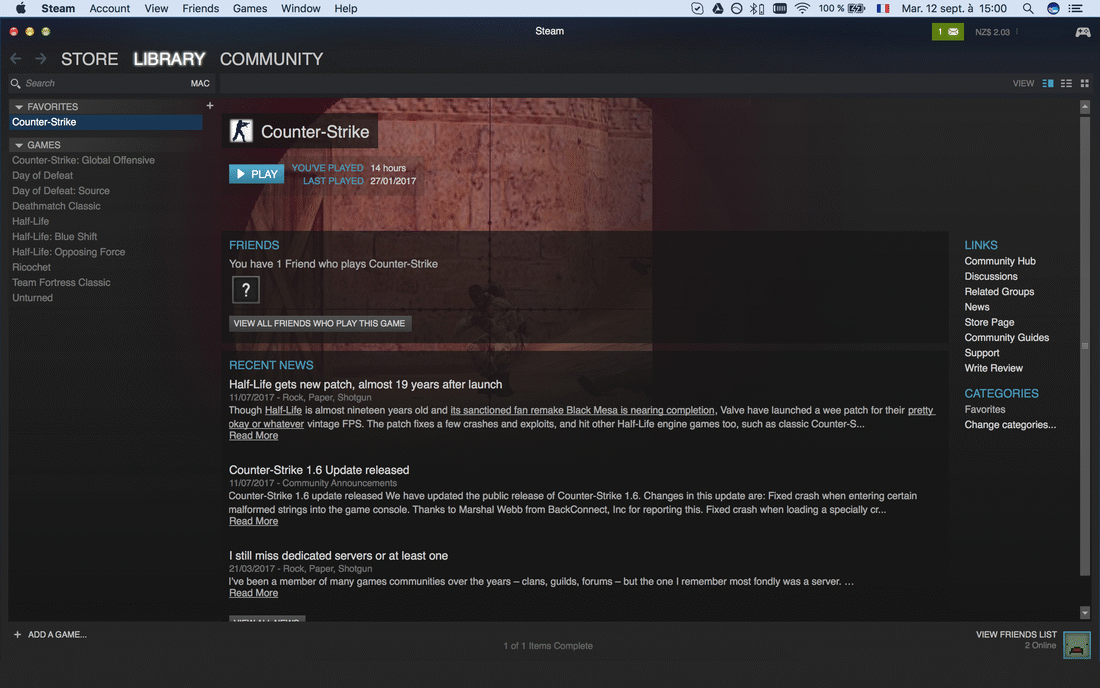Click the Counter-Strike game logo icon

click(x=241, y=131)
